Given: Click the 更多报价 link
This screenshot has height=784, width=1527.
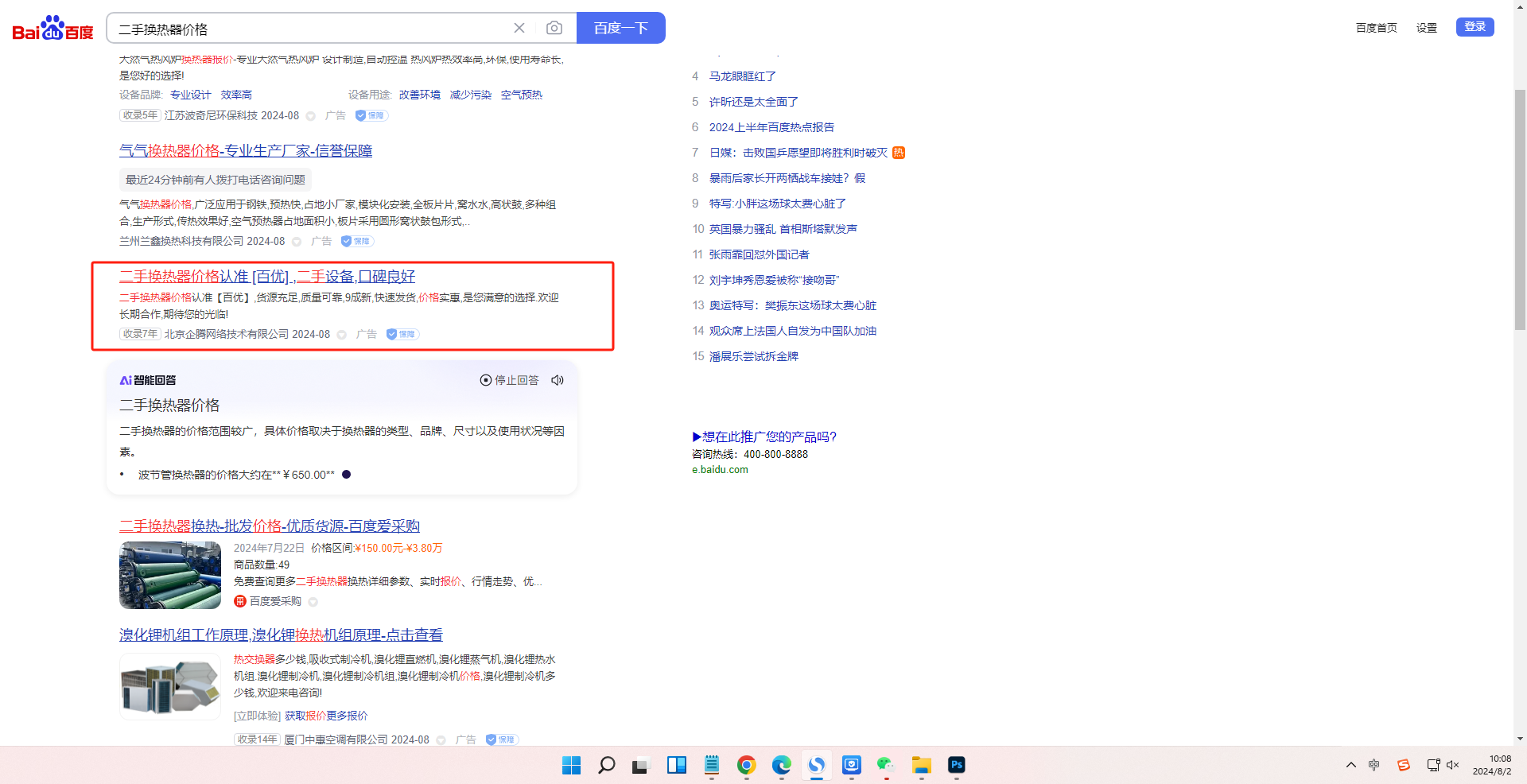Looking at the screenshot, I should pos(347,716).
